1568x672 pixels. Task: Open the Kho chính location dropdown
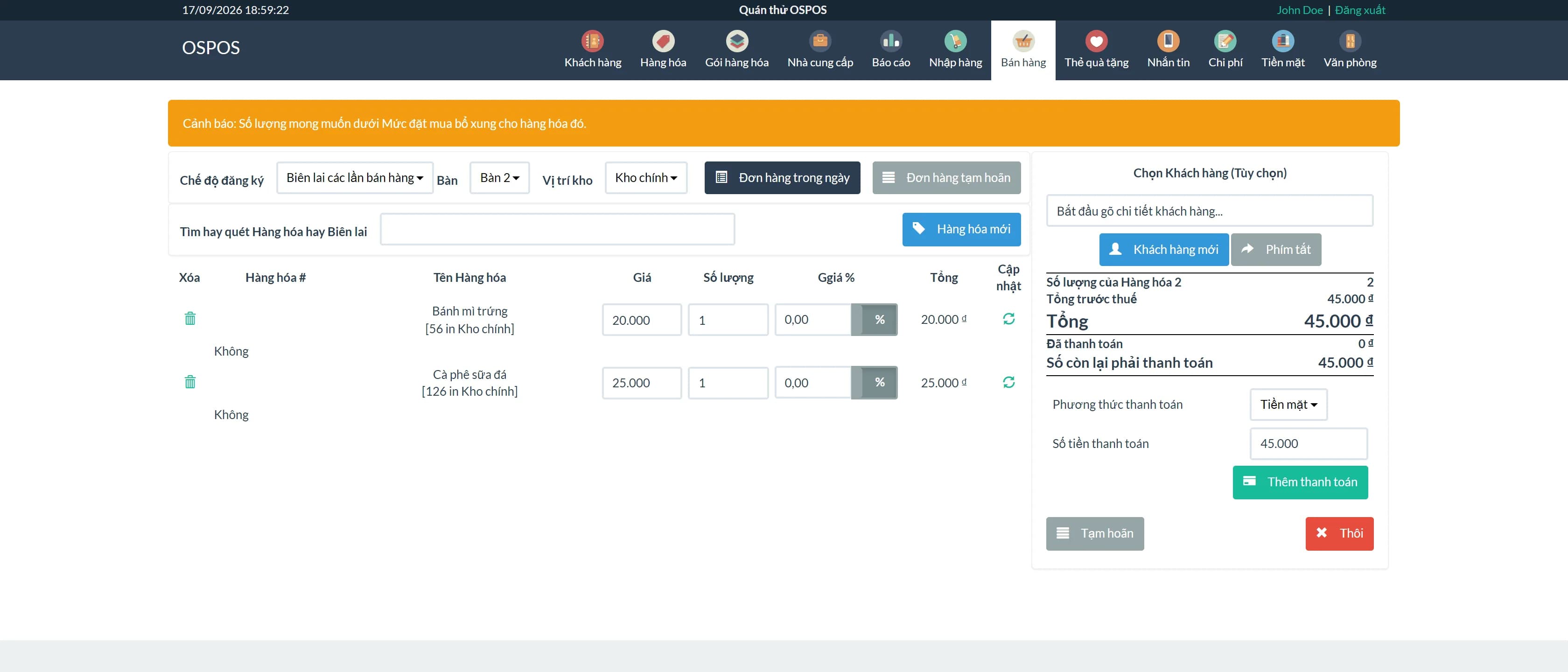646,178
